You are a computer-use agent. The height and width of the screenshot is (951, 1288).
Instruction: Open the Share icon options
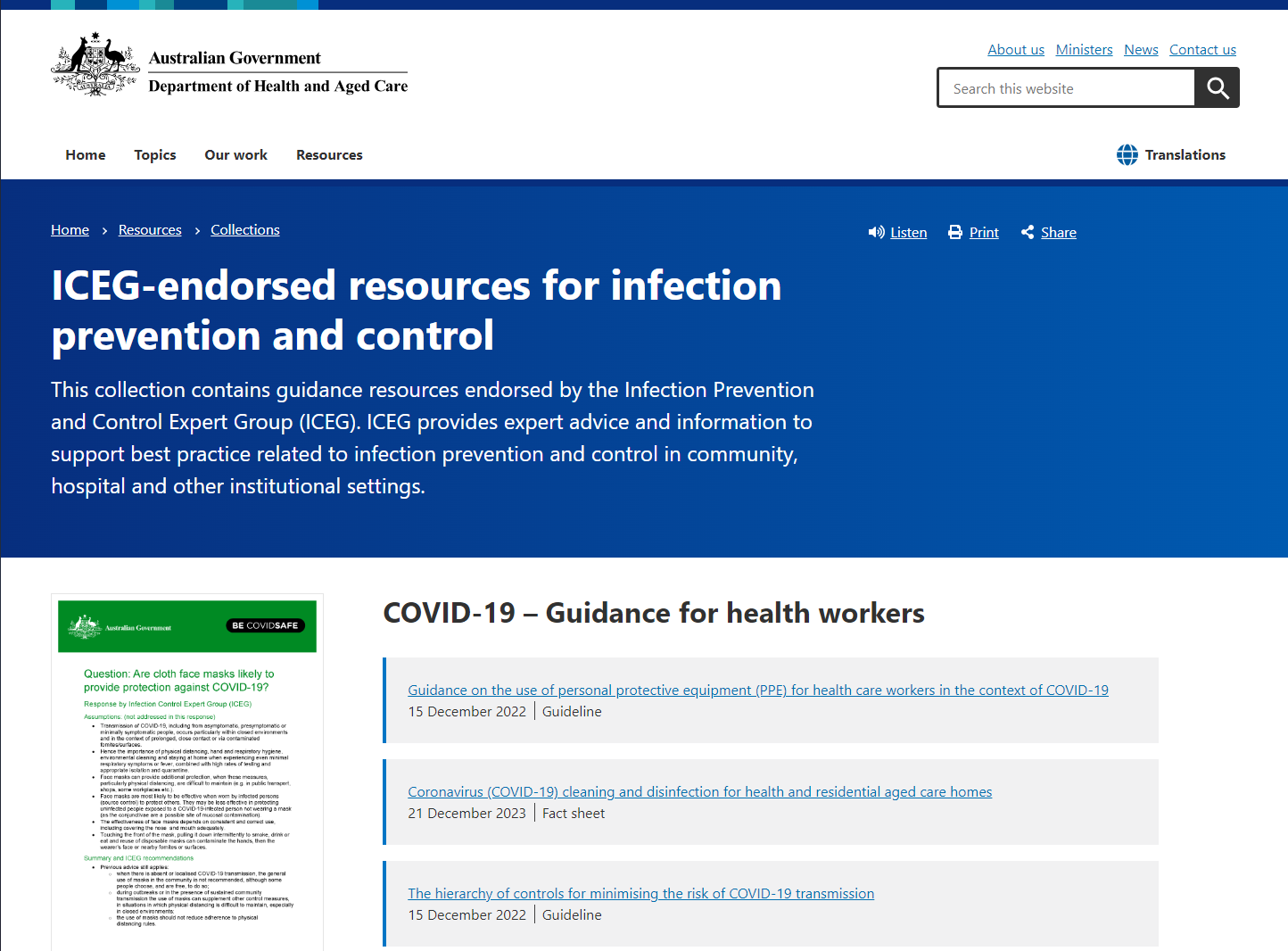pos(1027,232)
